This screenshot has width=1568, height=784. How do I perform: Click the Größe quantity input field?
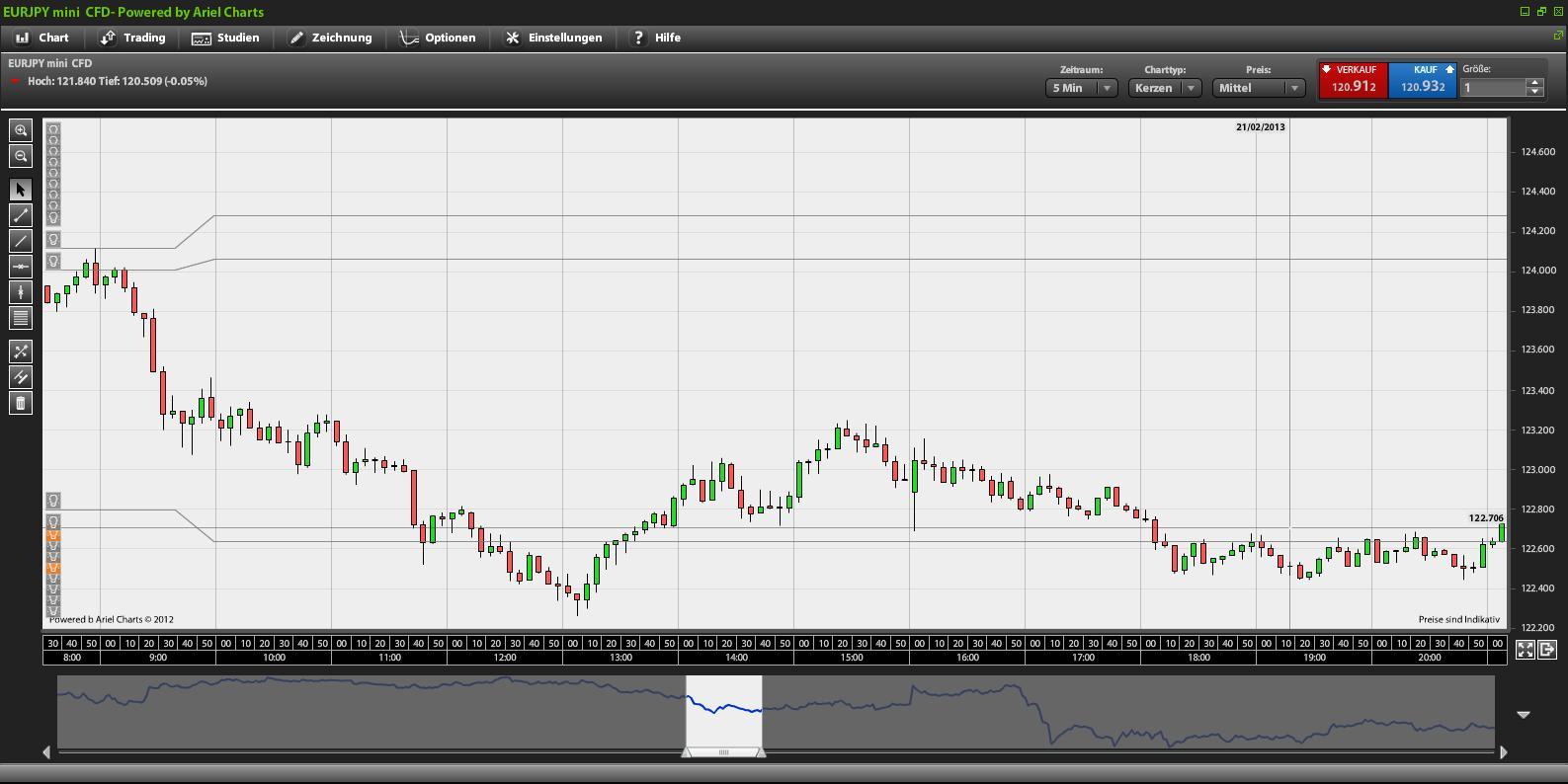point(1493,88)
